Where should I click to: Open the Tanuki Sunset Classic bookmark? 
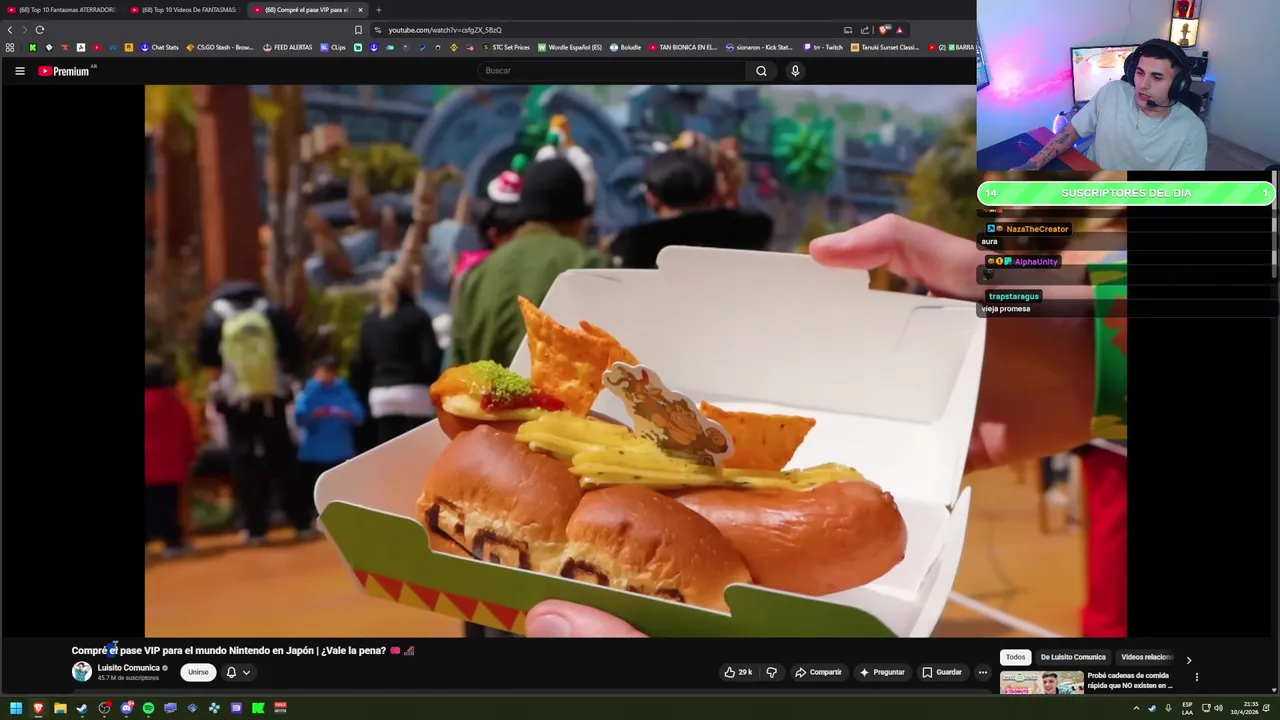pyautogui.click(x=886, y=47)
